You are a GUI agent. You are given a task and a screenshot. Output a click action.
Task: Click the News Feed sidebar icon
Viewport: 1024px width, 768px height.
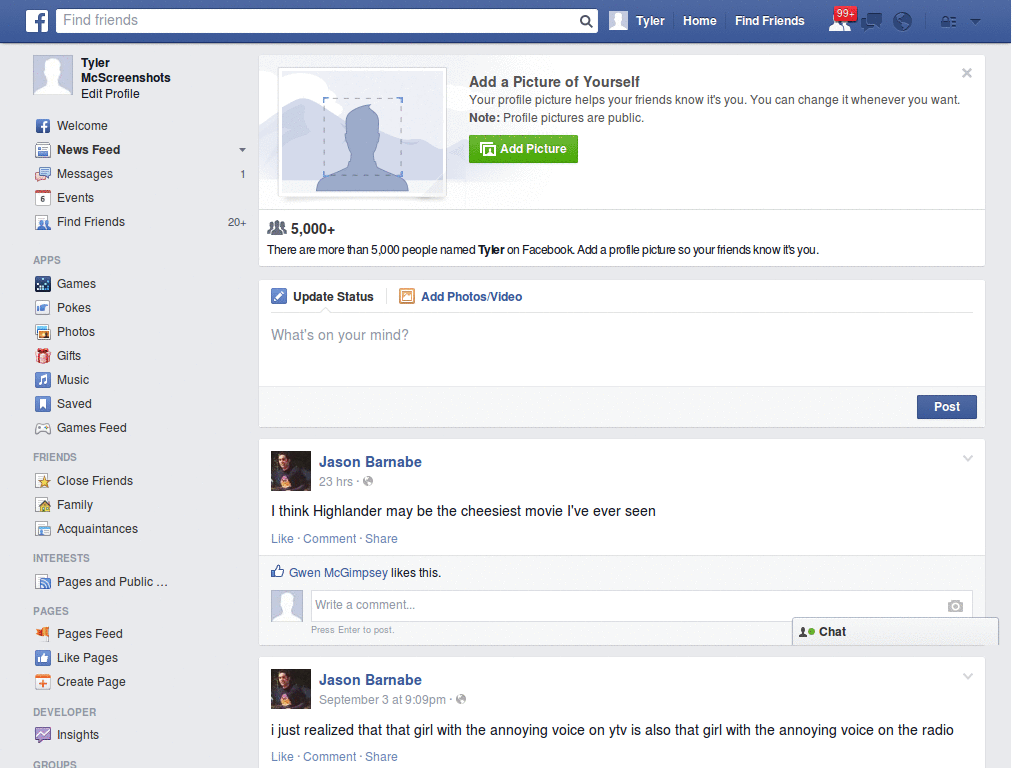(x=42, y=150)
